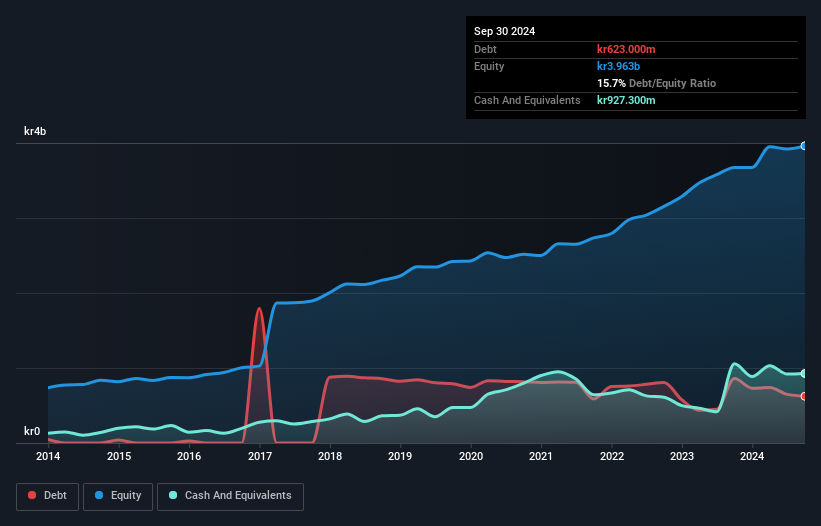The width and height of the screenshot is (821, 526).
Task: Click the 2024 x-axis label
Action: point(752,456)
